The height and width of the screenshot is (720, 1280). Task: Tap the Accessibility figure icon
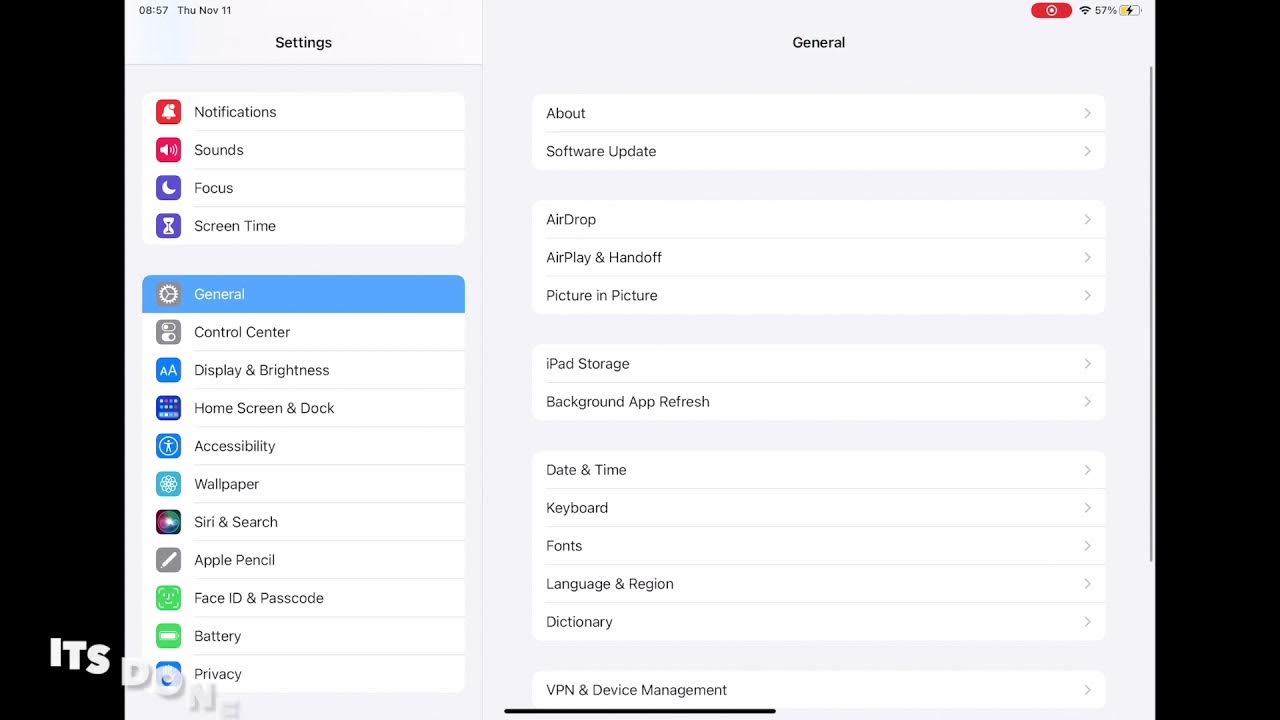[x=168, y=446]
